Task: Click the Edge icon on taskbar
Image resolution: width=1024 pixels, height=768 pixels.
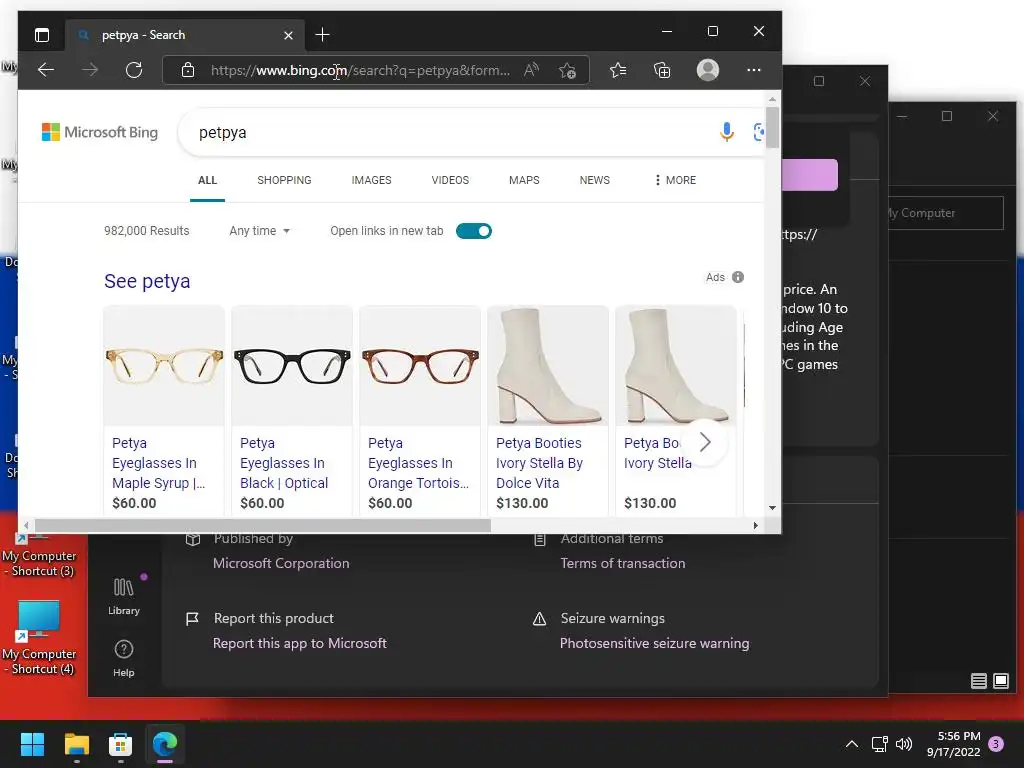Action: click(x=165, y=744)
